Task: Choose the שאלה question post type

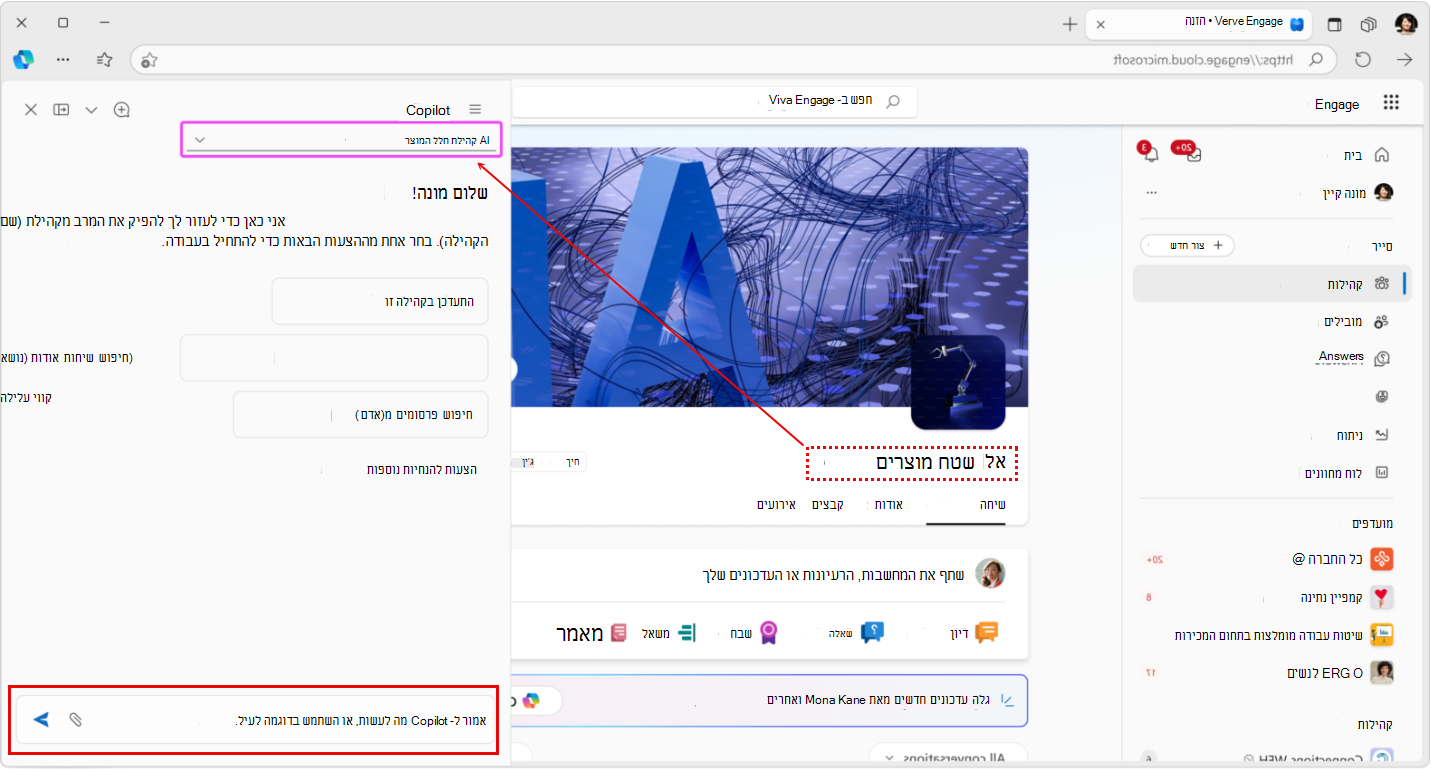Action: [x=858, y=632]
